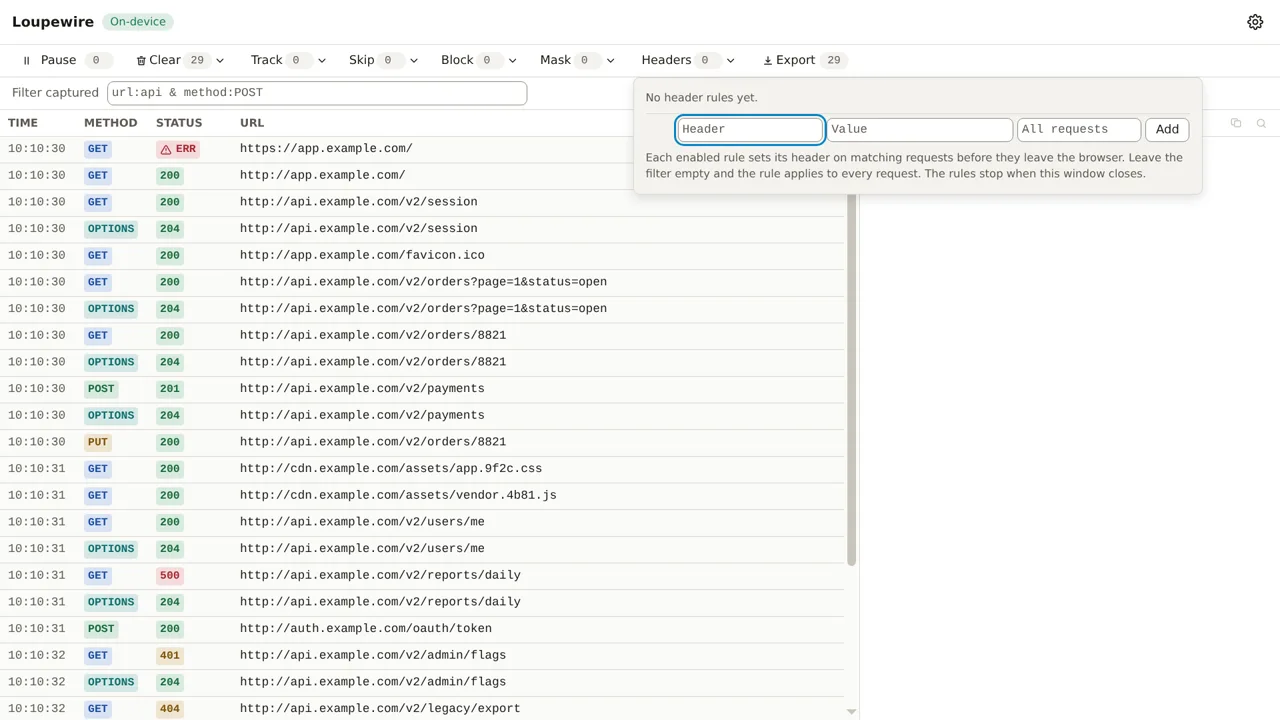Click the URL column header

click(x=252, y=123)
